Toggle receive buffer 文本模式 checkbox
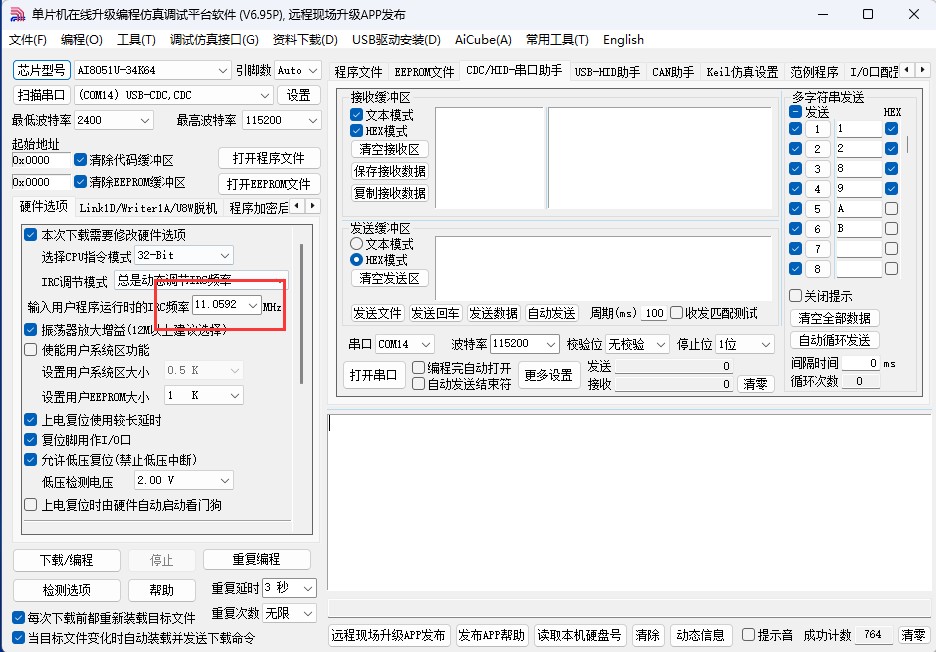Viewport: 936px width, 652px height. [x=356, y=114]
